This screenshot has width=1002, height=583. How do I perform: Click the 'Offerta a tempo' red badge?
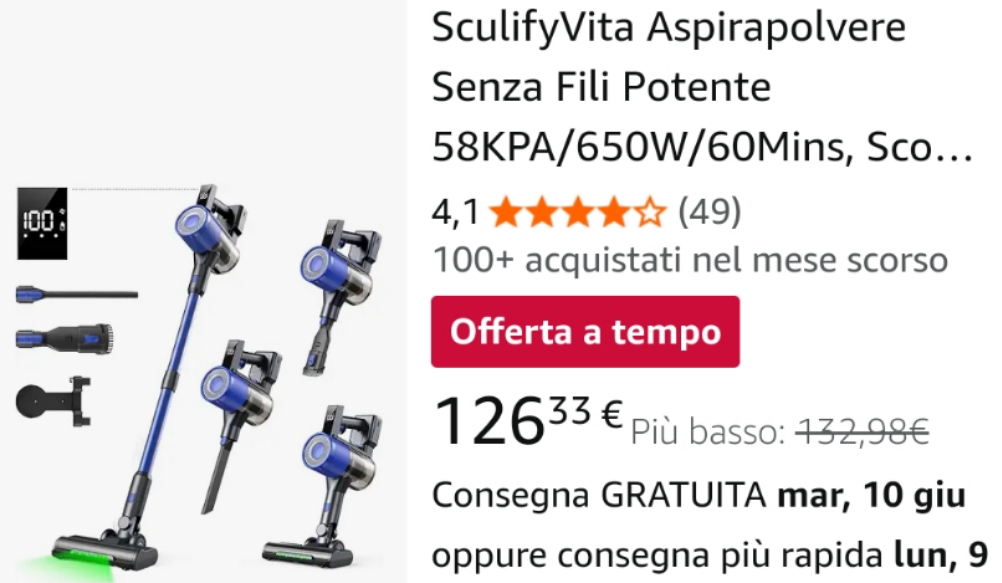point(585,331)
